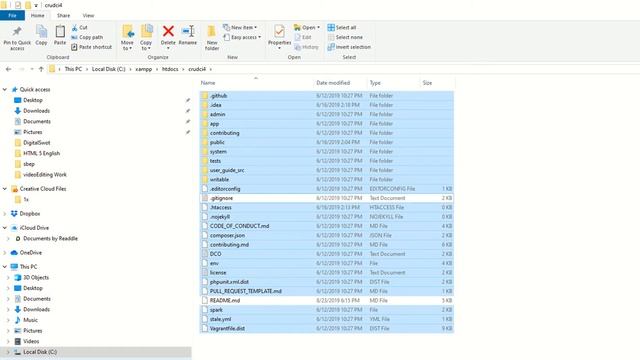Click the Copy to icon
The height and width of the screenshot is (360, 640).
point(146,31)
